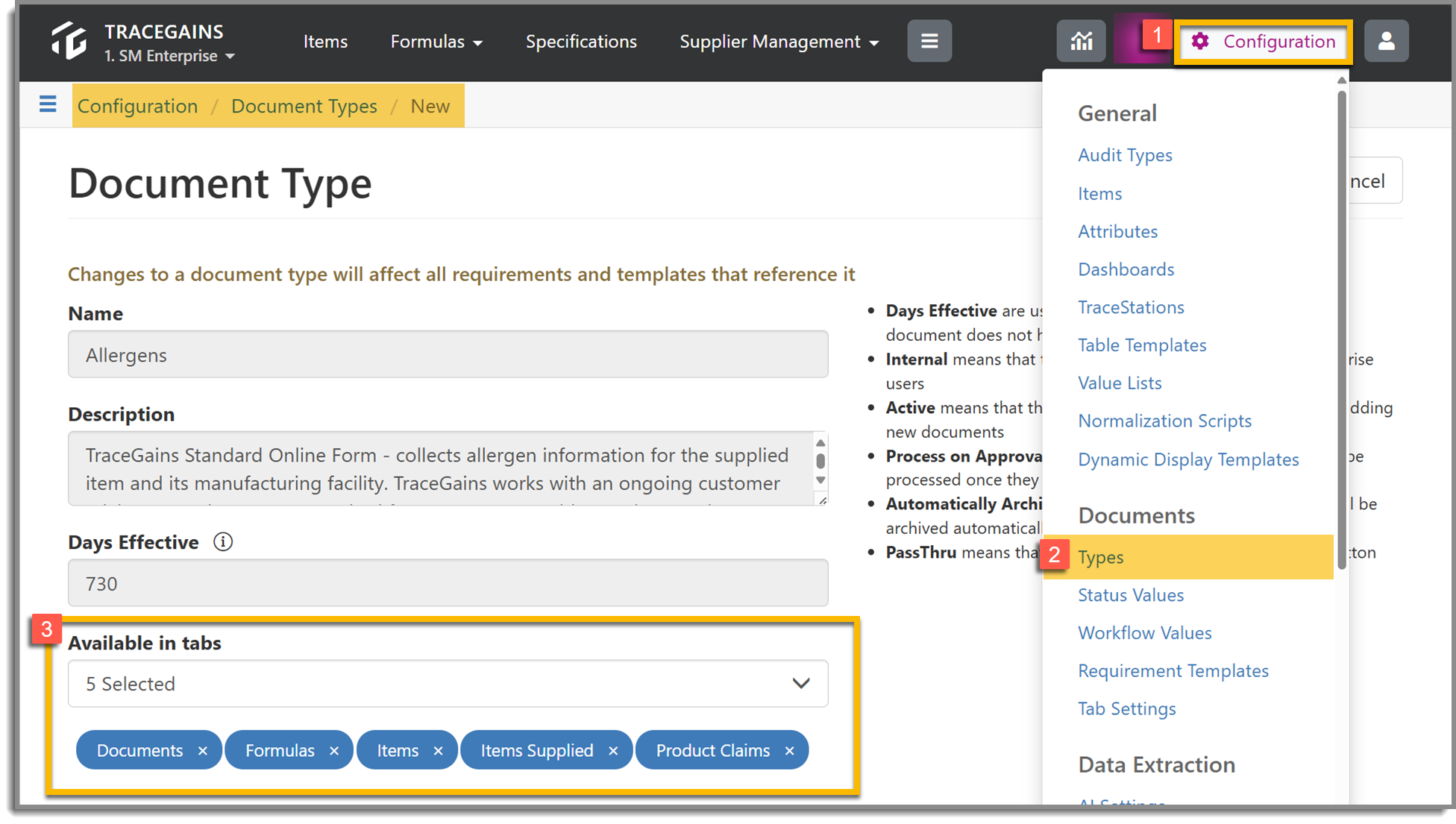The width and height of the screenshot is (1456, 824).
Task: Open the Supplier Management dropdown menu
Action: tap(779, 42)
